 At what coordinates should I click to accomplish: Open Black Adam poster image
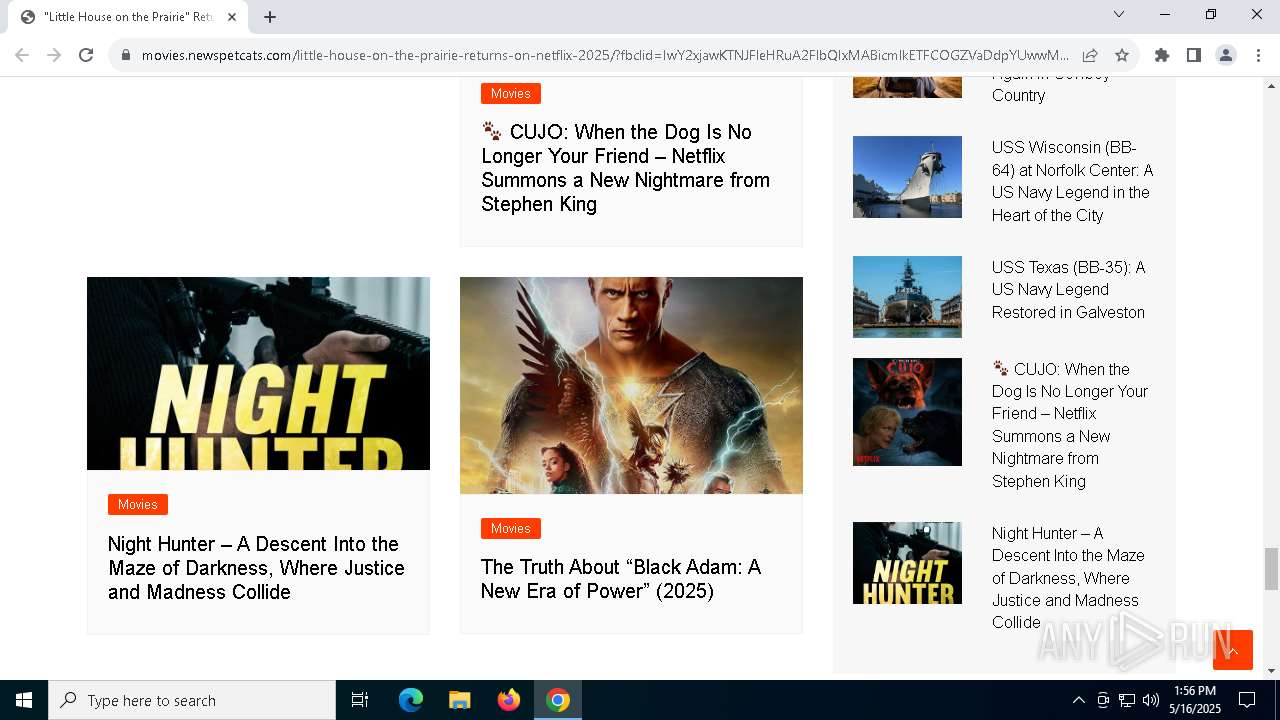[x=631, y=385]
